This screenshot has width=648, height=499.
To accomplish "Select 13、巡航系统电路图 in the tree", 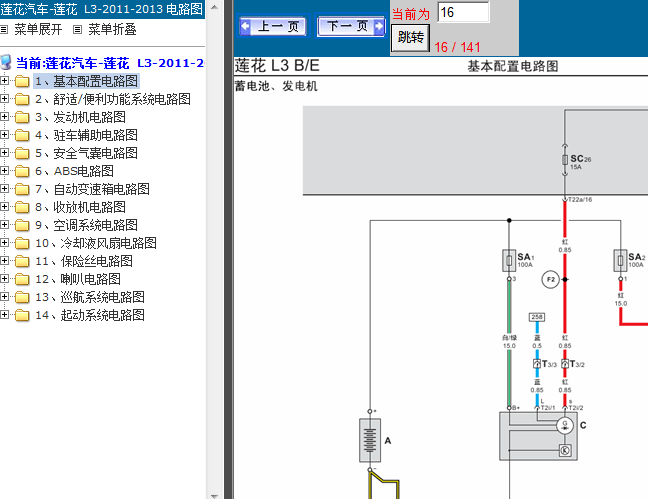I will point(90,297).
